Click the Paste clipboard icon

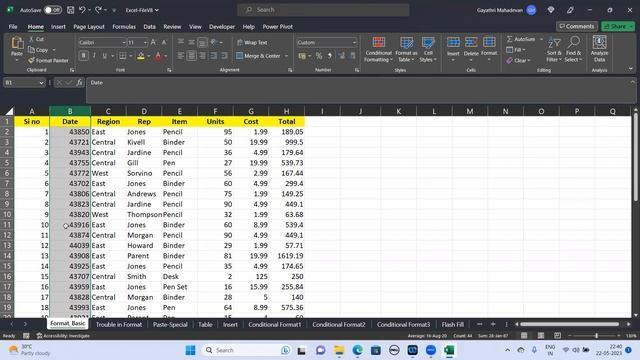pyautogui.click(x=17, y=43)
